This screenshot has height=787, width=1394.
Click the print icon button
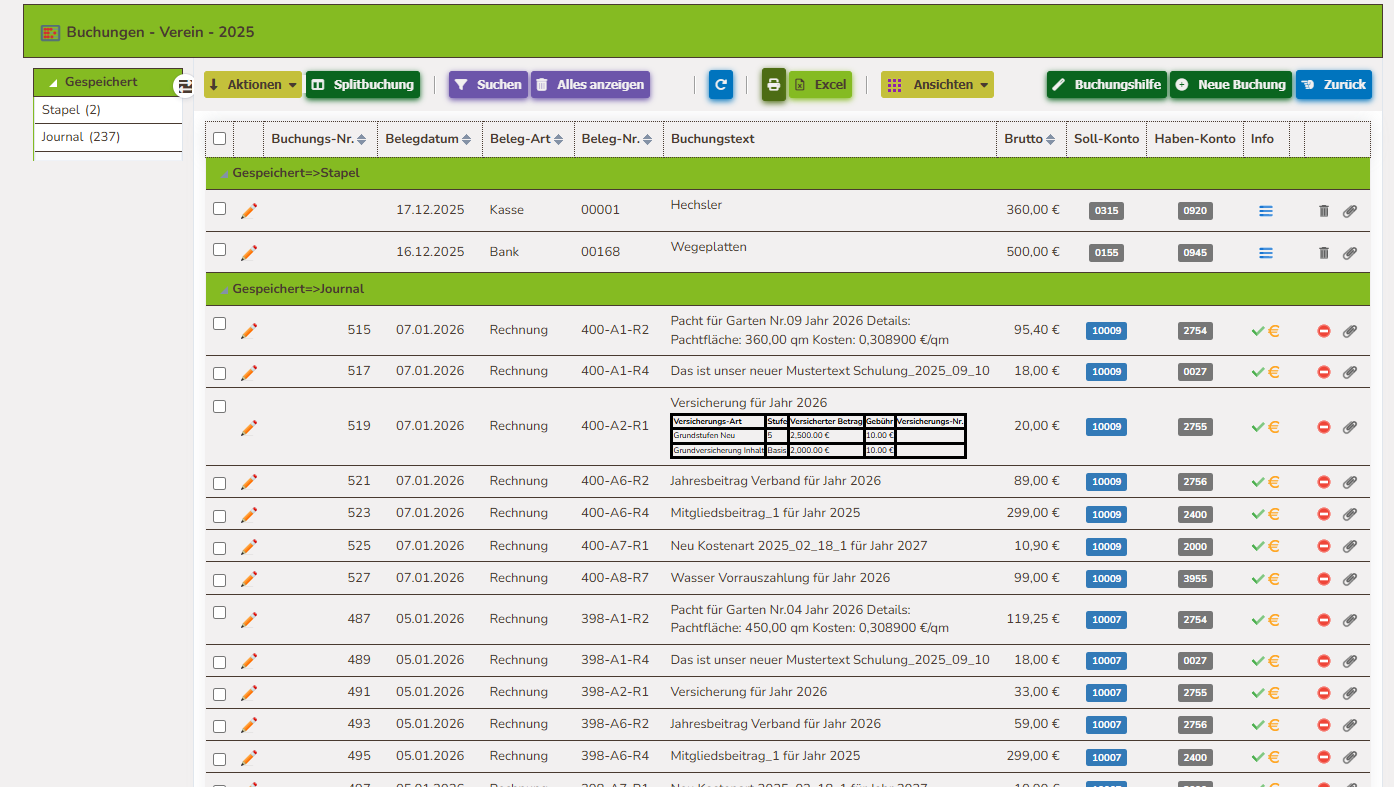click(x=773, y=85)
